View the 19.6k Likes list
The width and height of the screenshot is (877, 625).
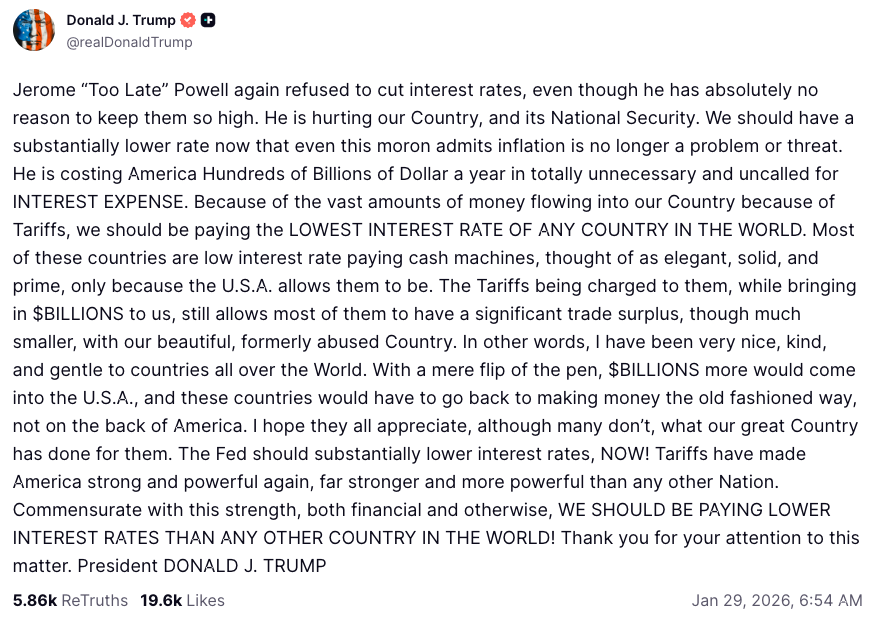pyautogui.click(x=182, y=600)
